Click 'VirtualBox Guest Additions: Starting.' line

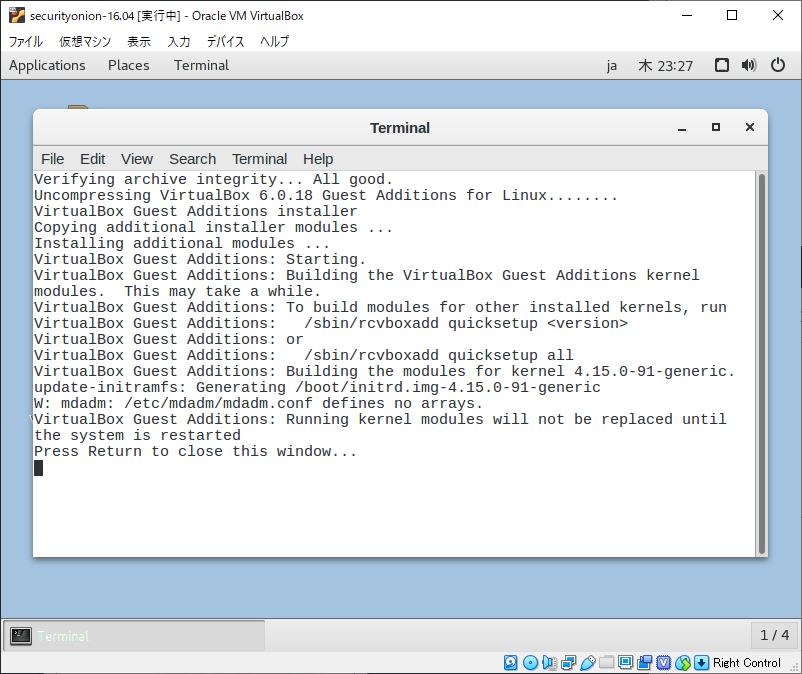coord(200,259)
